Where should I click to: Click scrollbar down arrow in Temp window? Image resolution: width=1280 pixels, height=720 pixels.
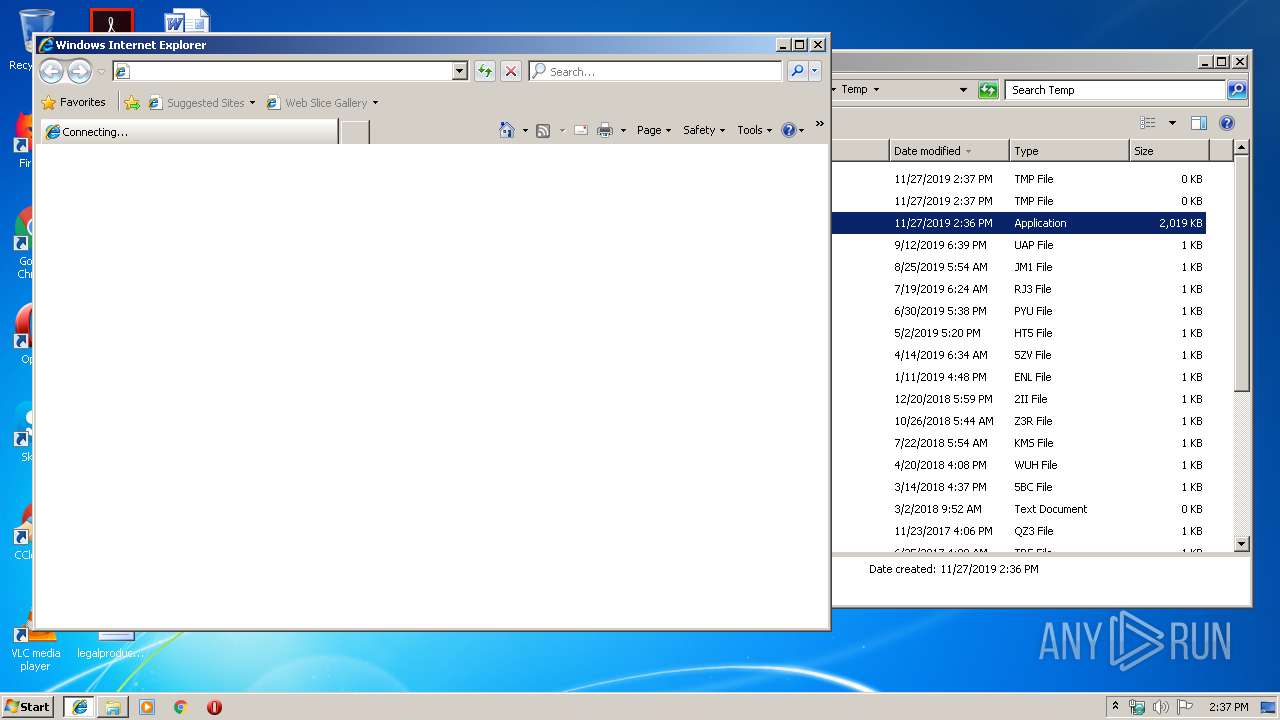(x=1241, y=545)
